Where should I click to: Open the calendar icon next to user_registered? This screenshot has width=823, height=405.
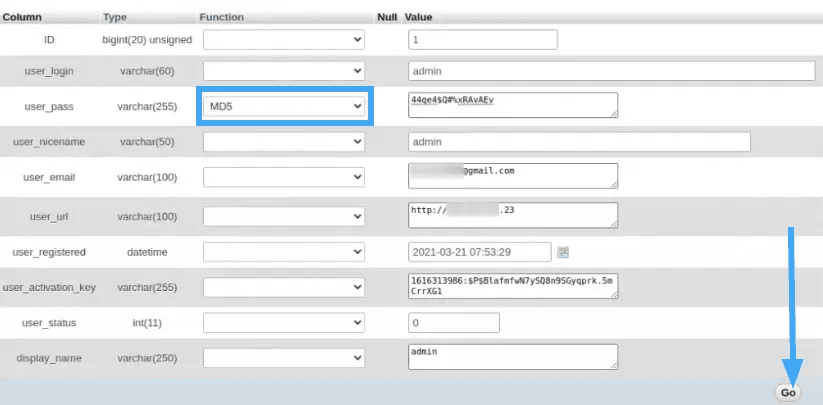point(563,252)
